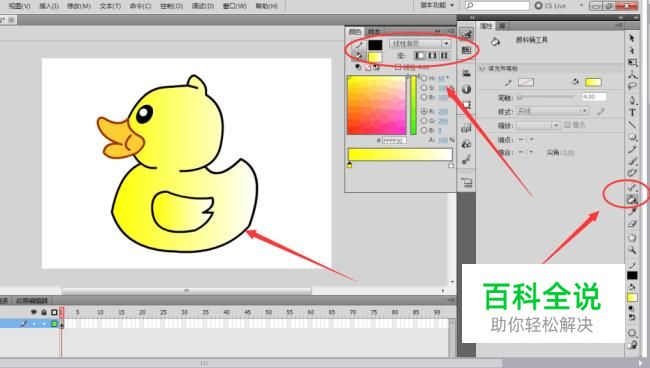Select the Selection arrow tool

click(x=632, y=38)
